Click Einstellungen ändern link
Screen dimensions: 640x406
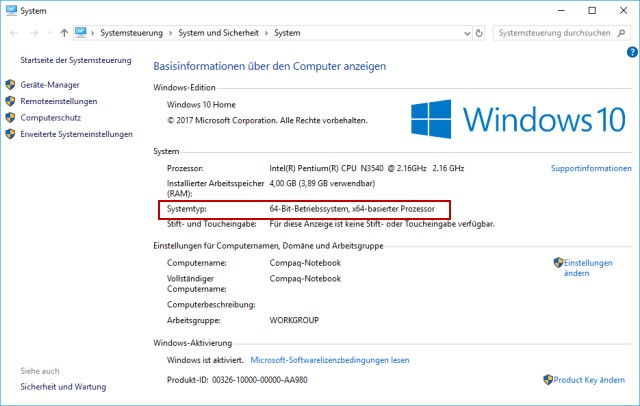click(x=588, y=268)
